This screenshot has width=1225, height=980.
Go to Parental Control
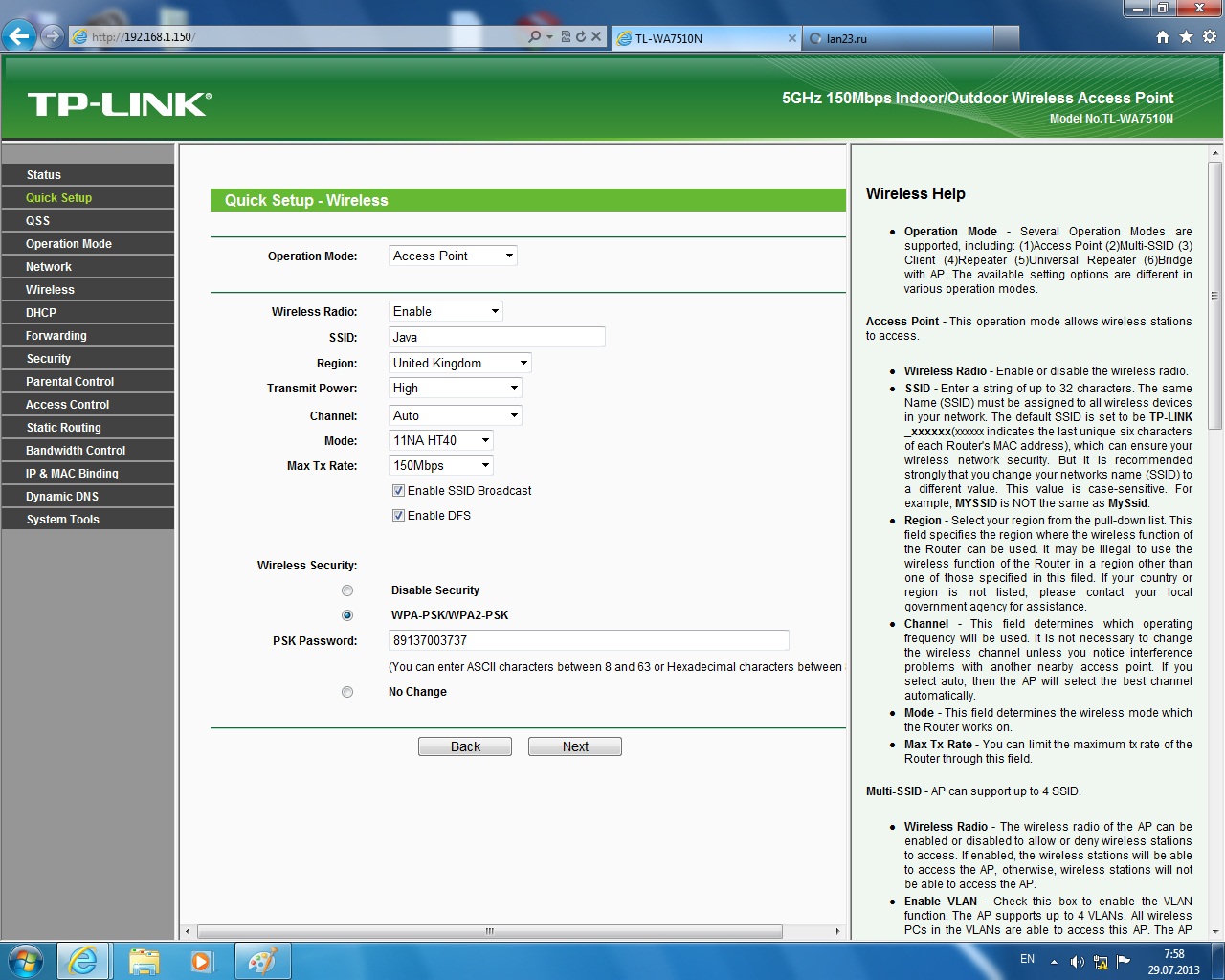tap(88, 382)
